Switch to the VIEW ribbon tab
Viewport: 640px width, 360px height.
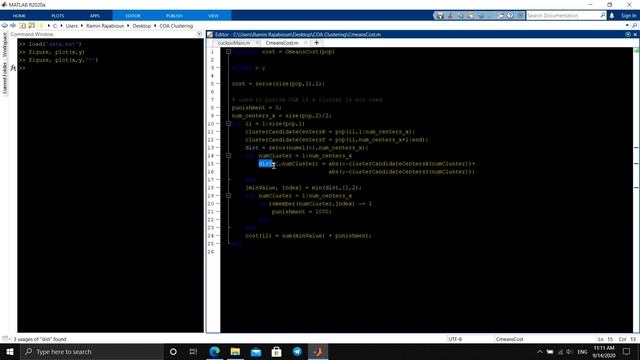pos(213,16)
